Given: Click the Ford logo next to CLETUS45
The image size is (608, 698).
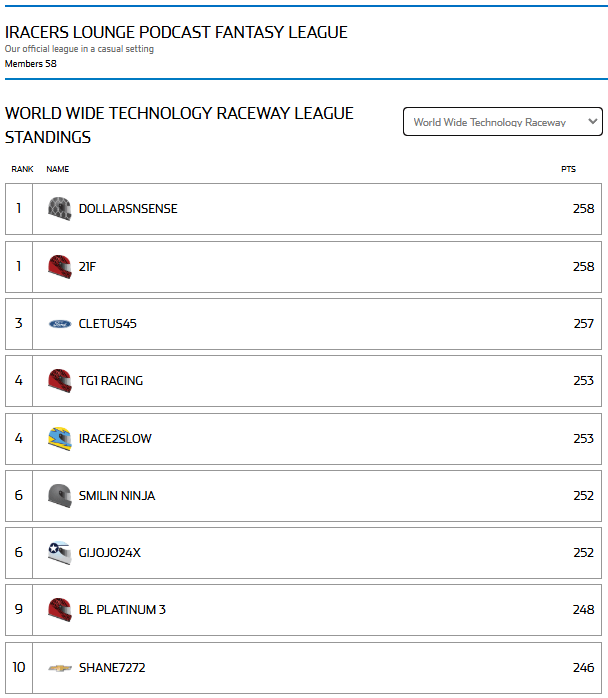Looking at the screenshot, I should [x=60, y=324].
